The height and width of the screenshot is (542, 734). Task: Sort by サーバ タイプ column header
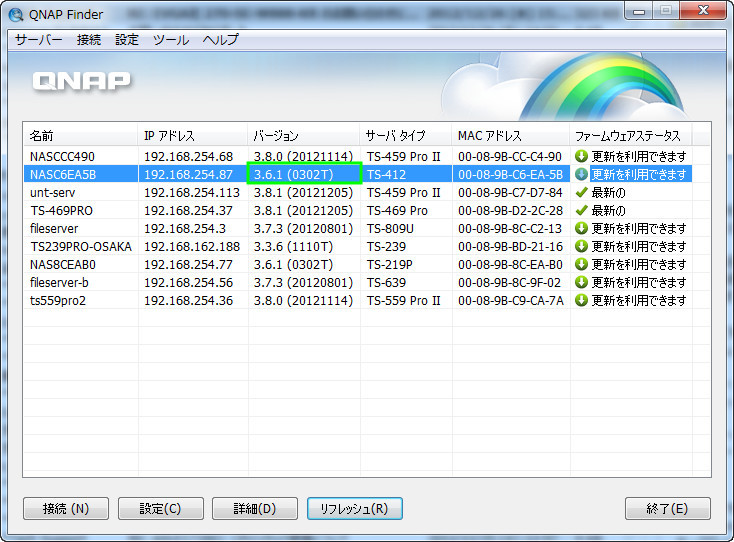[406, 136]
